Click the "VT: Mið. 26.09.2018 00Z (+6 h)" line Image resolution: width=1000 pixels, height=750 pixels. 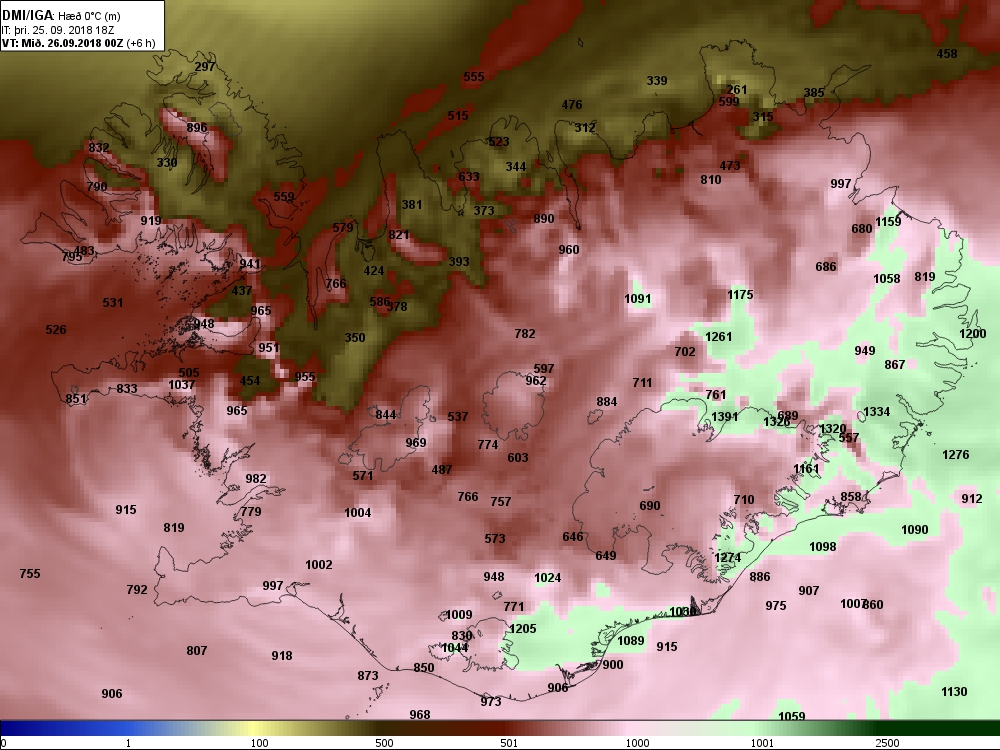78,43
